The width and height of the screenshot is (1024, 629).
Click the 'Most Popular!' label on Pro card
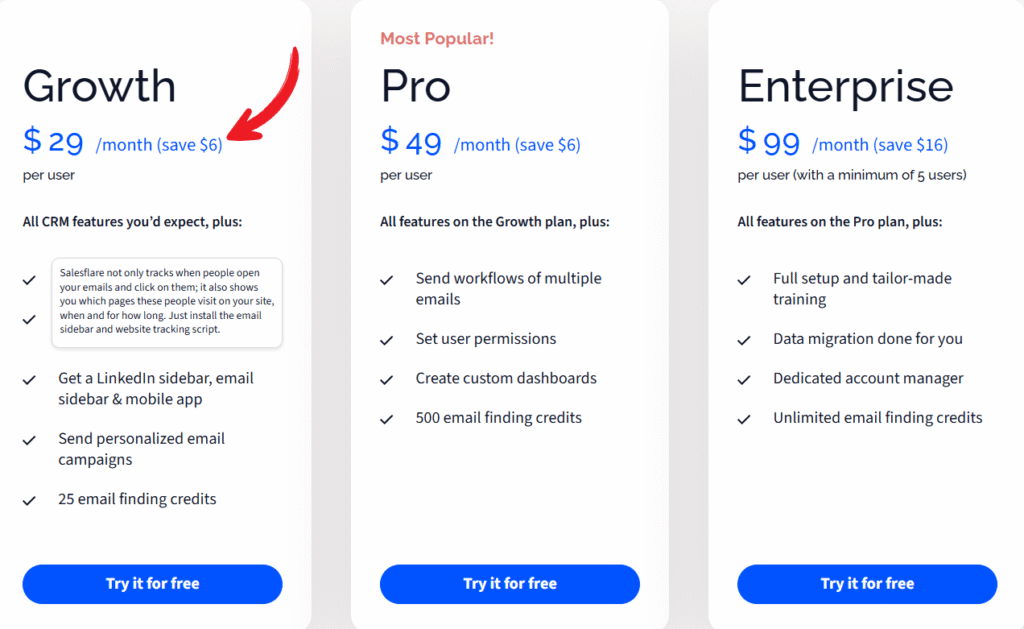pyautogui.click(x=436, y=38)
